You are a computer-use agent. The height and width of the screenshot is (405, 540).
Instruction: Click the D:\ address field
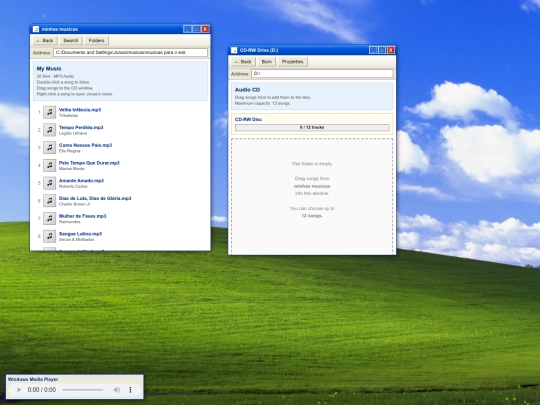click(x=322, y=74)
